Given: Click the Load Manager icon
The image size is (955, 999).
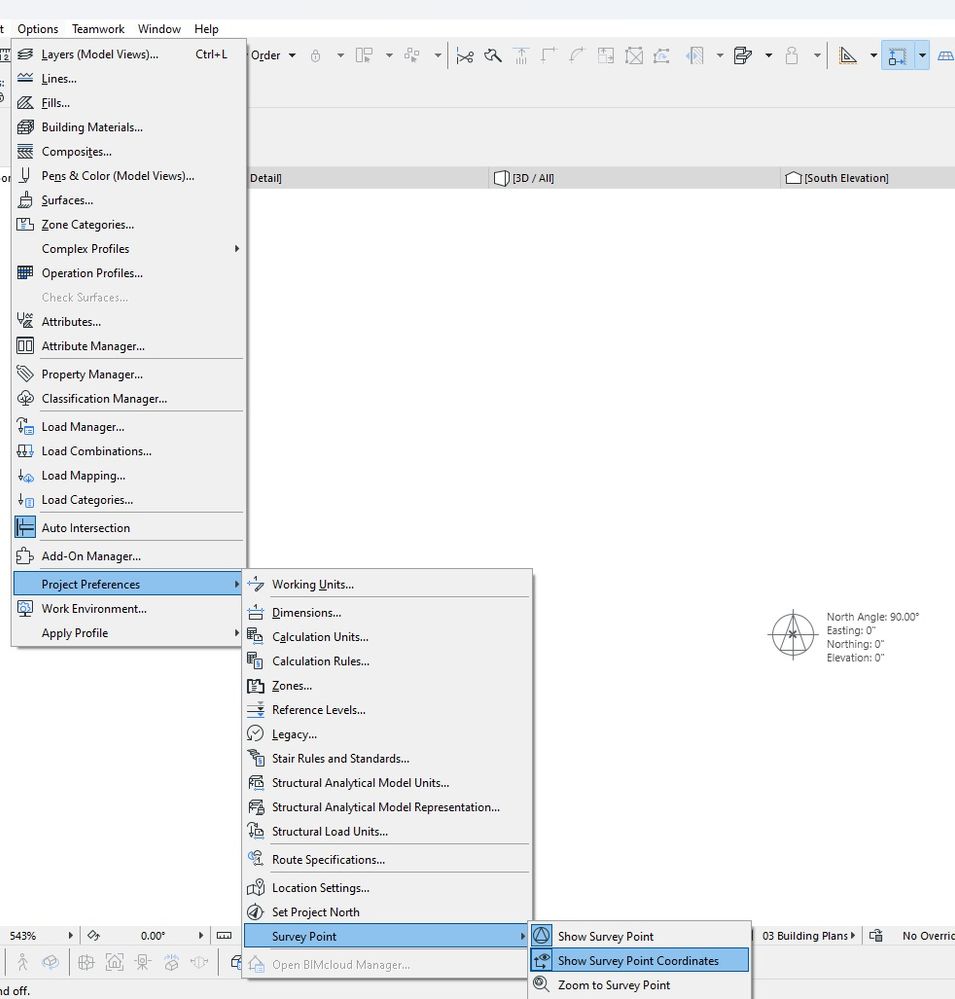Looking at the screenshot, I should tap(25, 426).
